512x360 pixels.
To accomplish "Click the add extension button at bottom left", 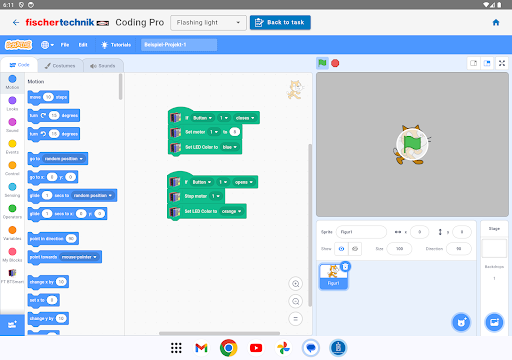I will 12,325.
